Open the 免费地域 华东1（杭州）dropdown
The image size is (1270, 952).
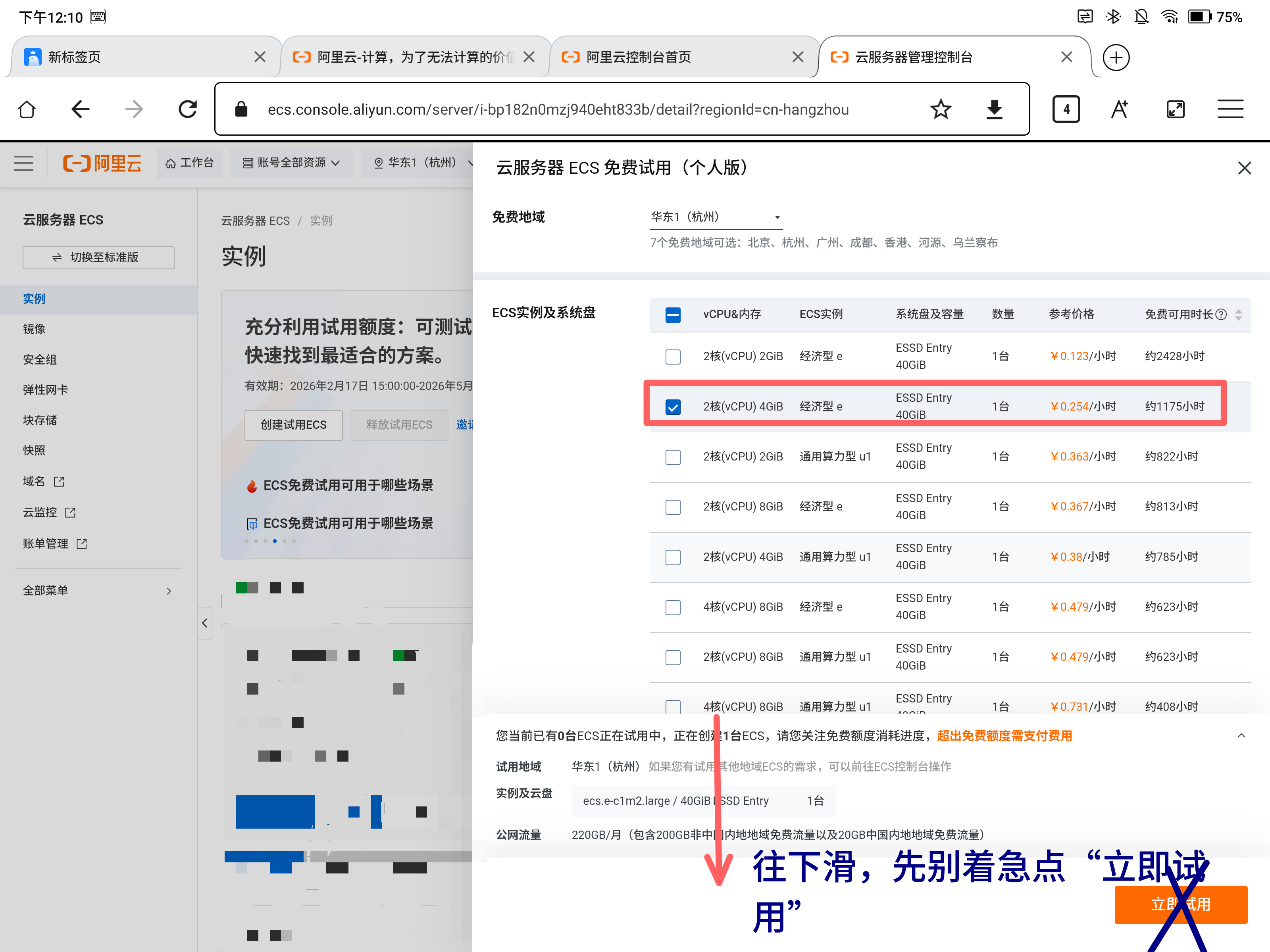716,217
